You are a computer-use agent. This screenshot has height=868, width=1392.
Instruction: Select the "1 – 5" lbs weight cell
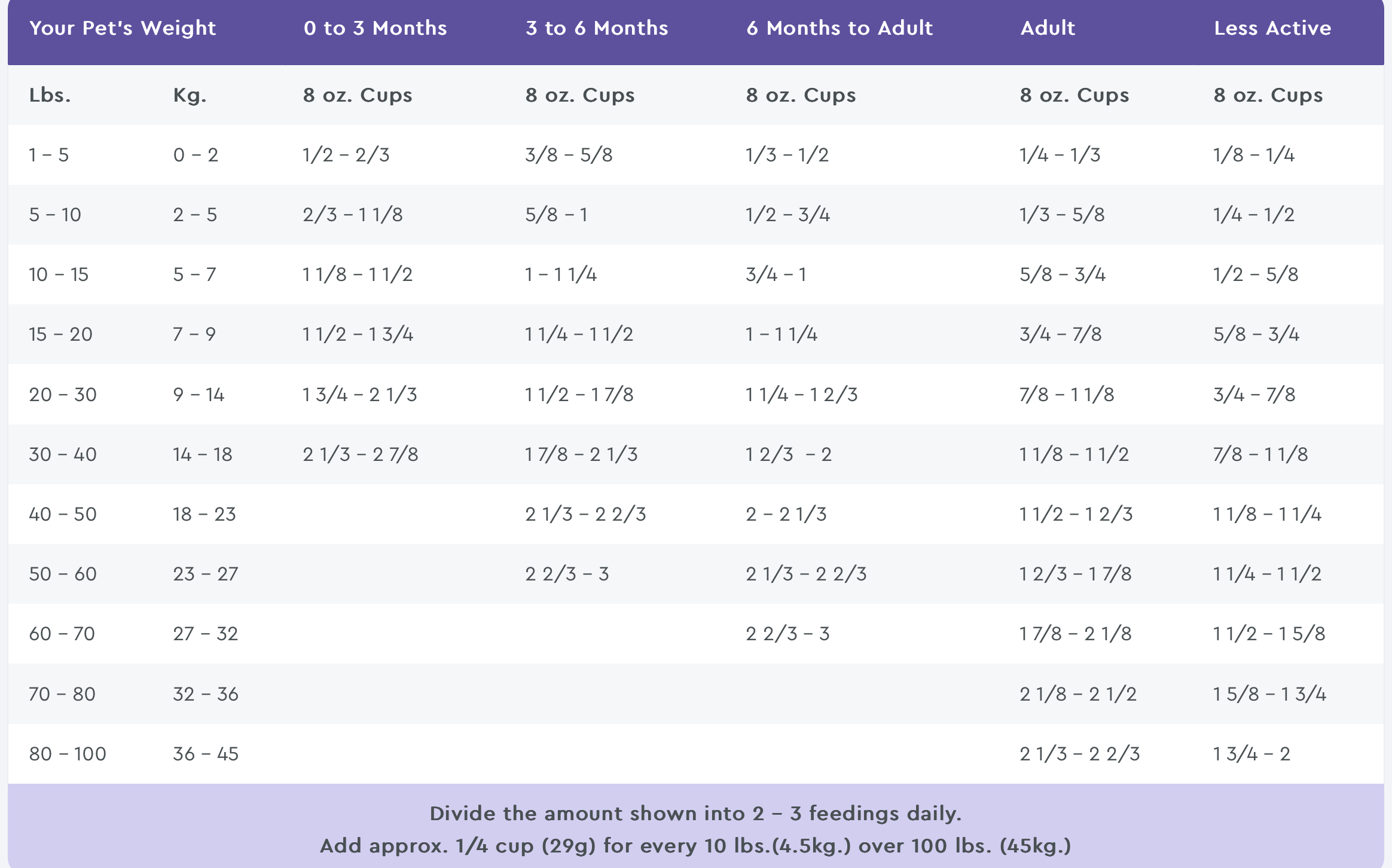click(x=49, y=155)
